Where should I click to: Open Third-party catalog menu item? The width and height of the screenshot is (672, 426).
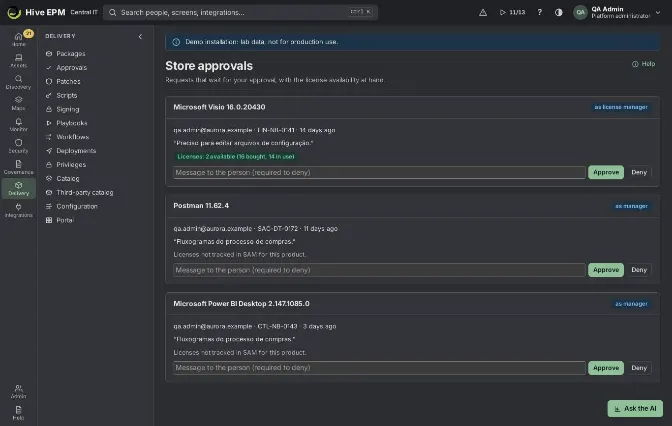click(x=84, y=192)
